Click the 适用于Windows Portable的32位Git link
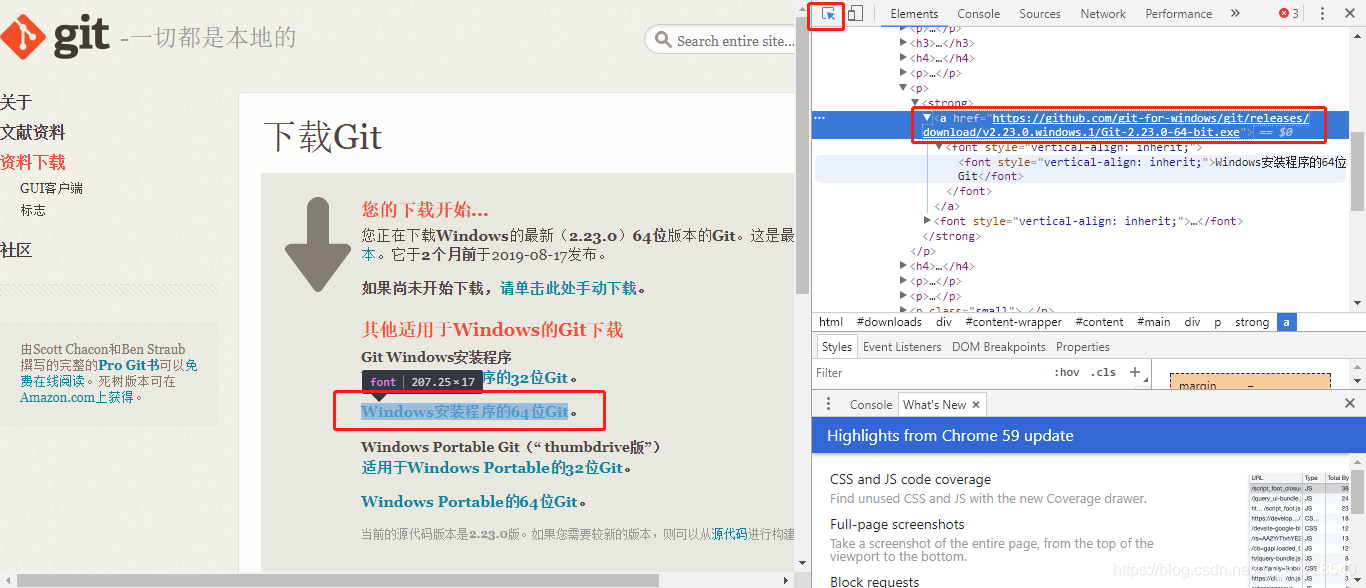The height and width of the screenshot is (588, 1366). (492, 467)
